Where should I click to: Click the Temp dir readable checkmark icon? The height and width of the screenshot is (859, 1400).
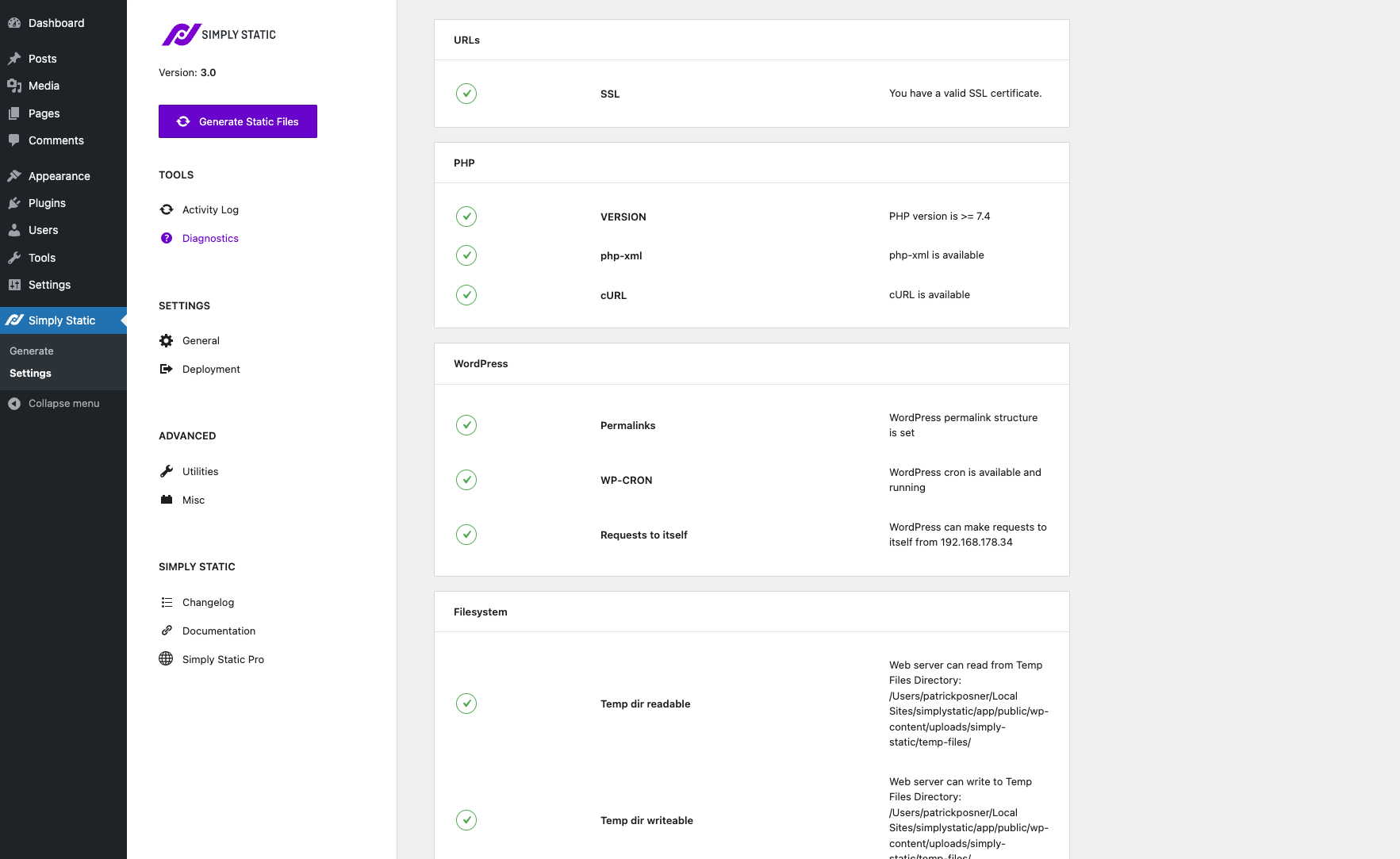point(466,704)
